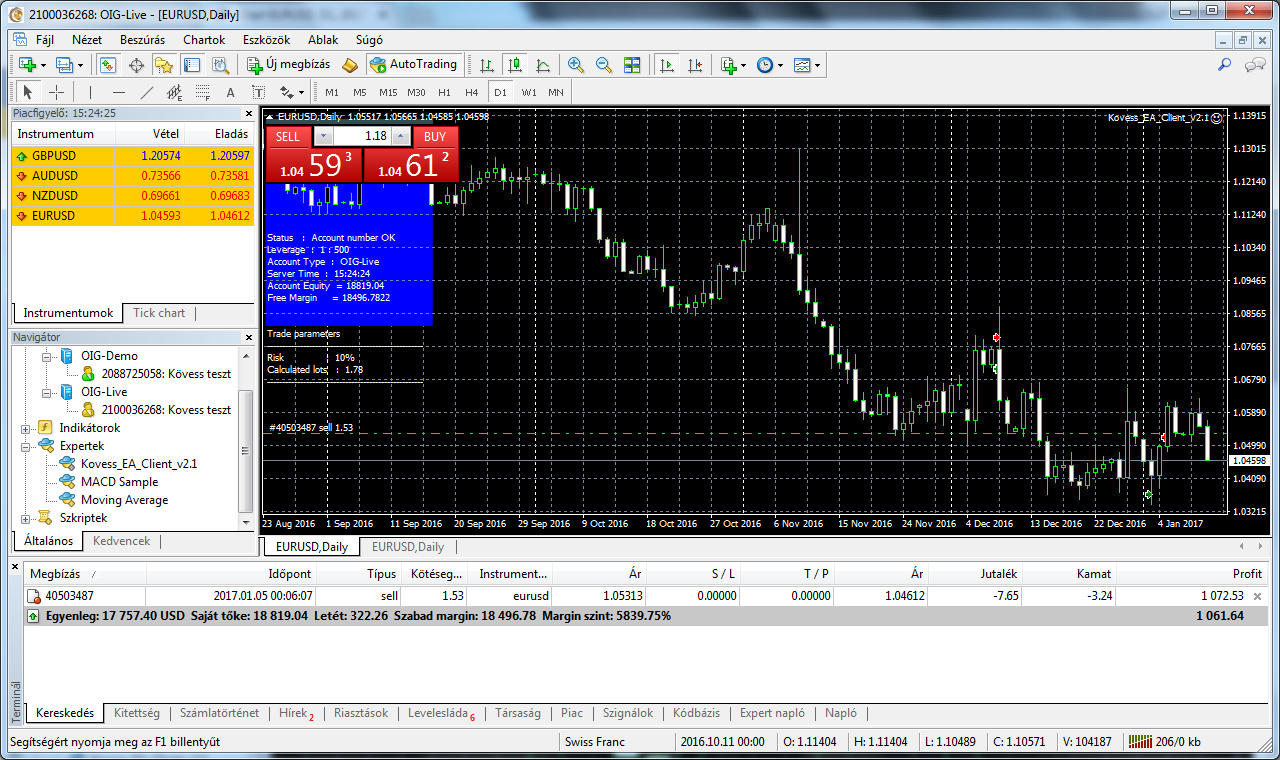The width and height of the screenshot is (1280, 760).
Task: Toggle the AutoTrading button
Action: coord(413,64)
